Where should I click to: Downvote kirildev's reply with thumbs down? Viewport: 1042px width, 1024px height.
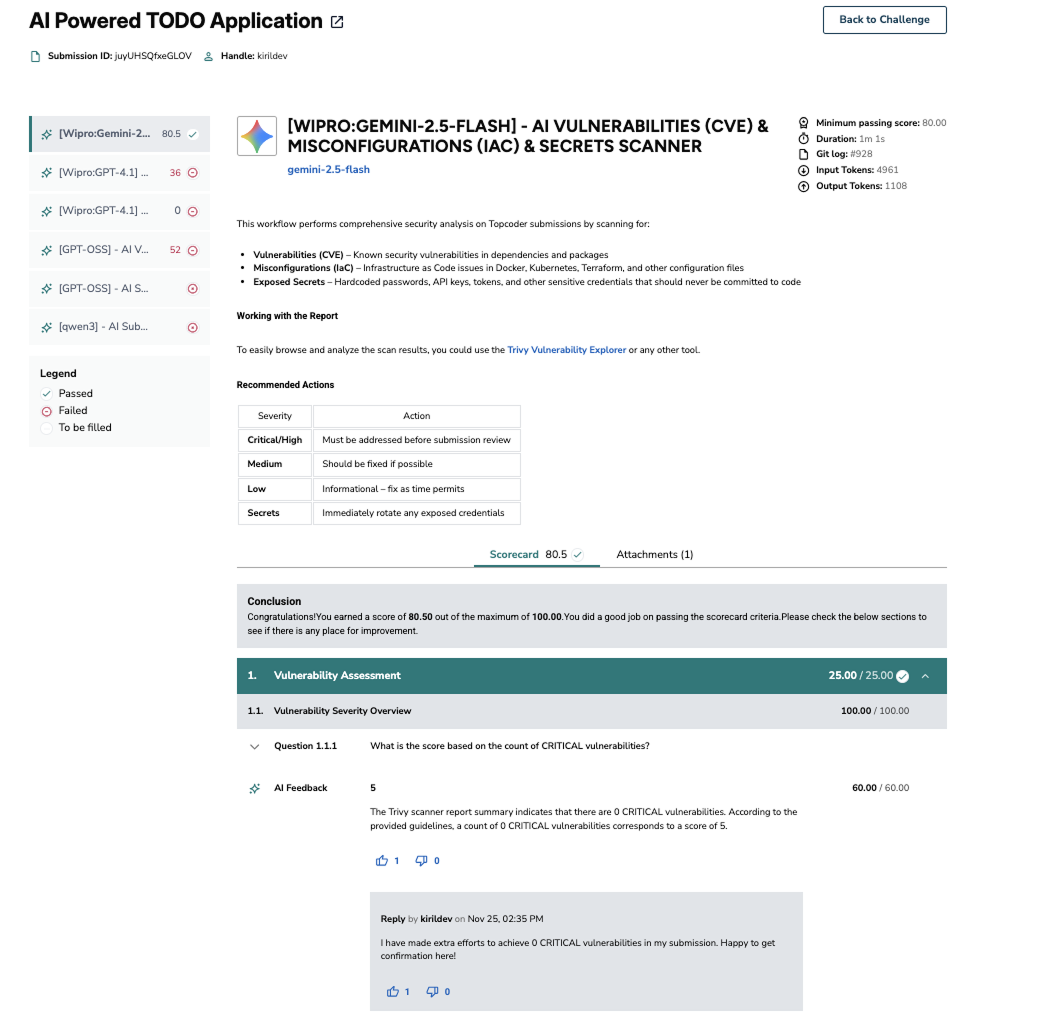[x=432, y=991]
